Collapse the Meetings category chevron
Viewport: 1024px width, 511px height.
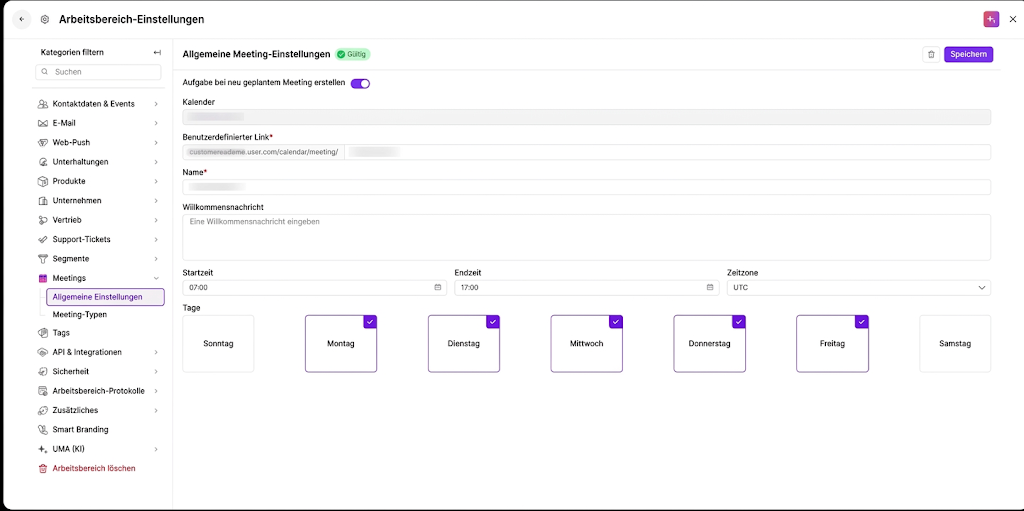[156, 278]
